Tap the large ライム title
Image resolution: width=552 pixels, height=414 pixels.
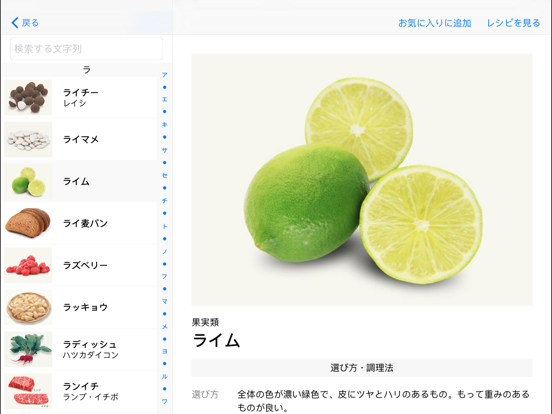coord(216,340)
